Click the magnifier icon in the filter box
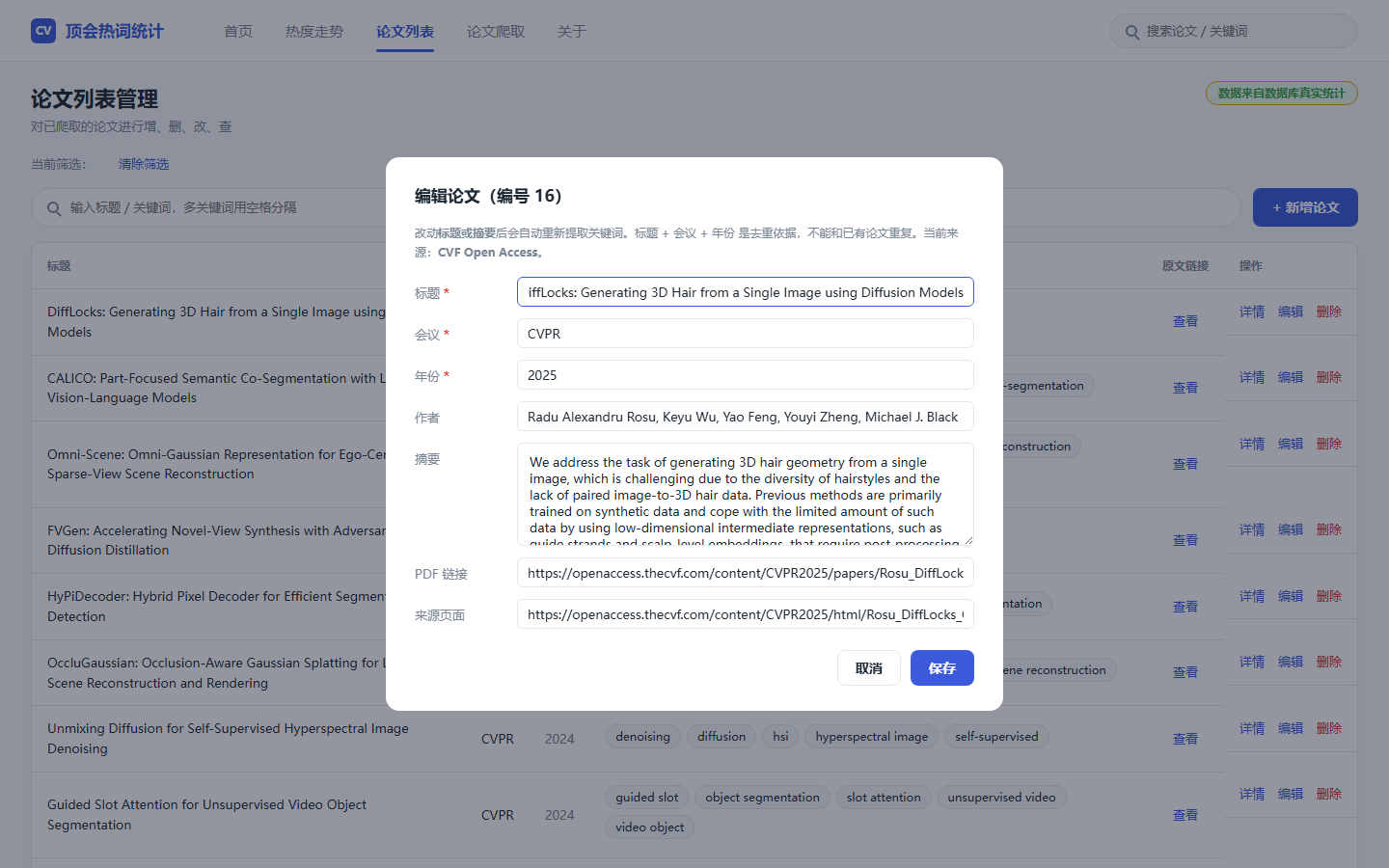The width and height of the screenshot is (1389, 868). [x=54, y=208]
